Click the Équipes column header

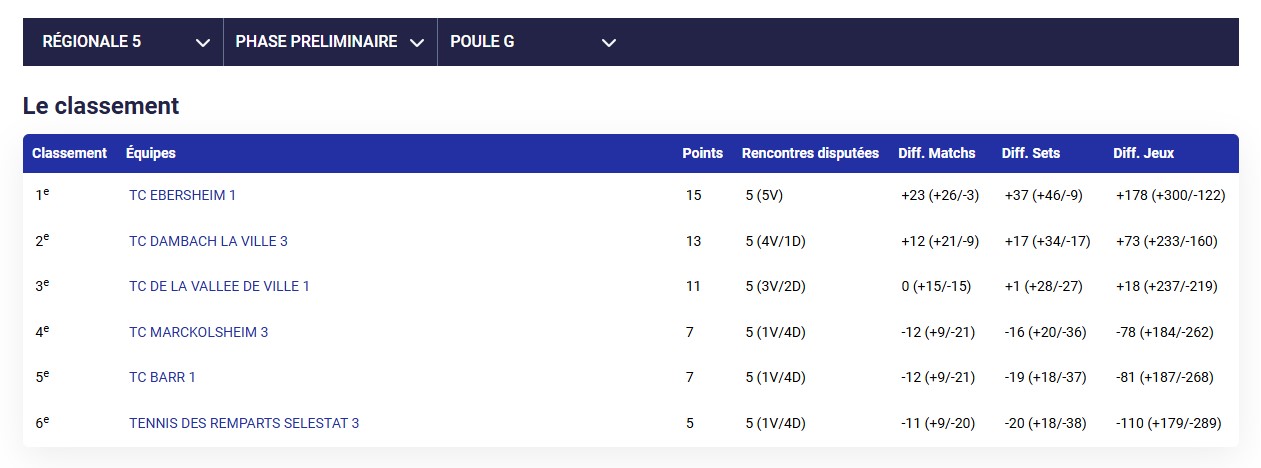point(151,154)
